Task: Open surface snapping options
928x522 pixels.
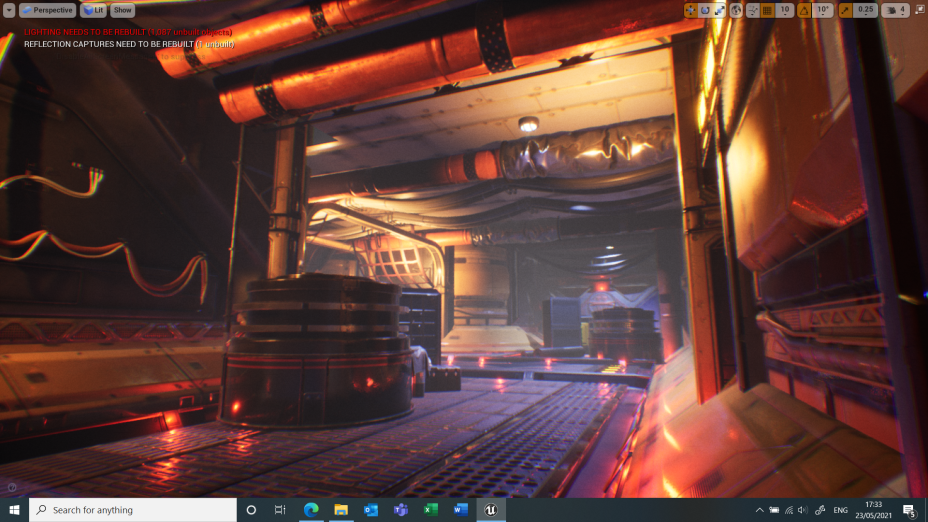Action: tap(753, 10)
